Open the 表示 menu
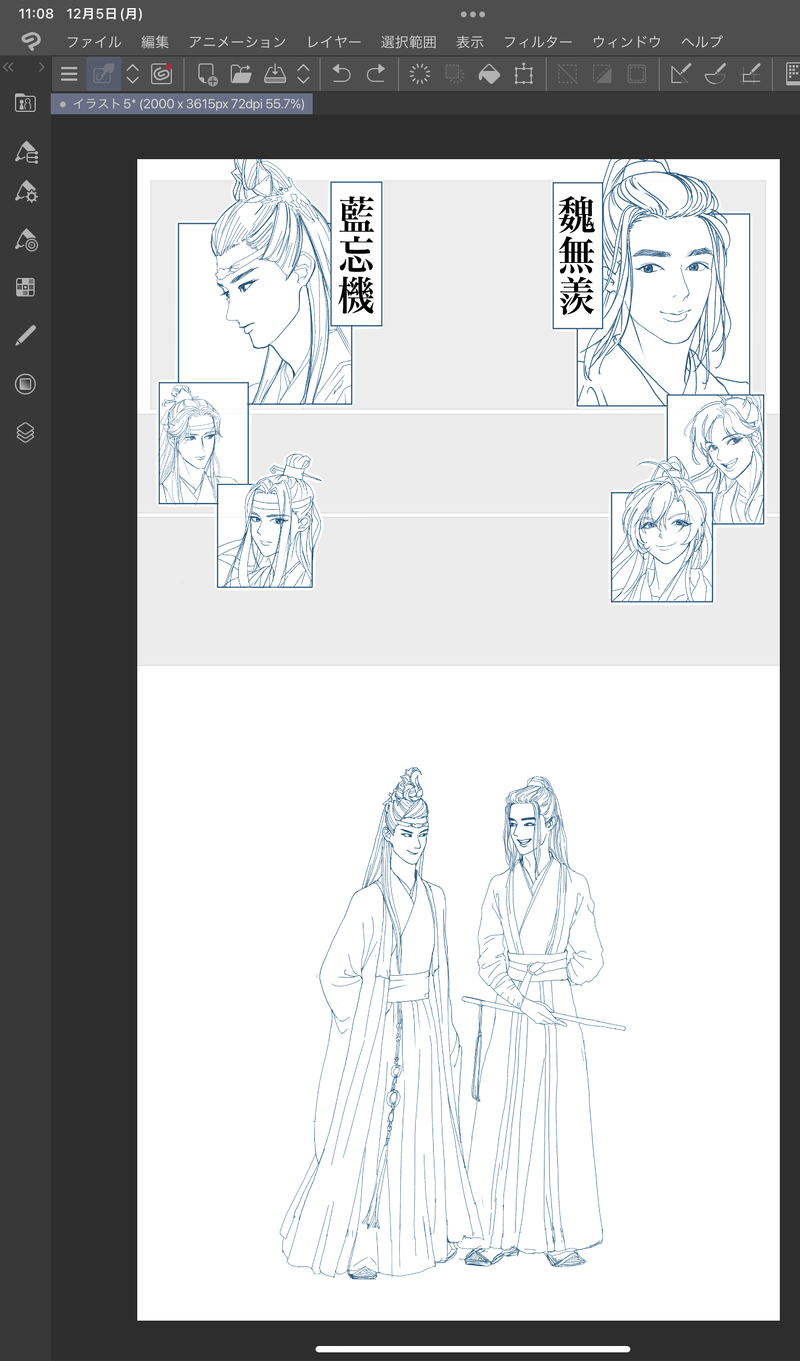The width and height of the screenshot is (800, 1361). click(x=470, y=42)
